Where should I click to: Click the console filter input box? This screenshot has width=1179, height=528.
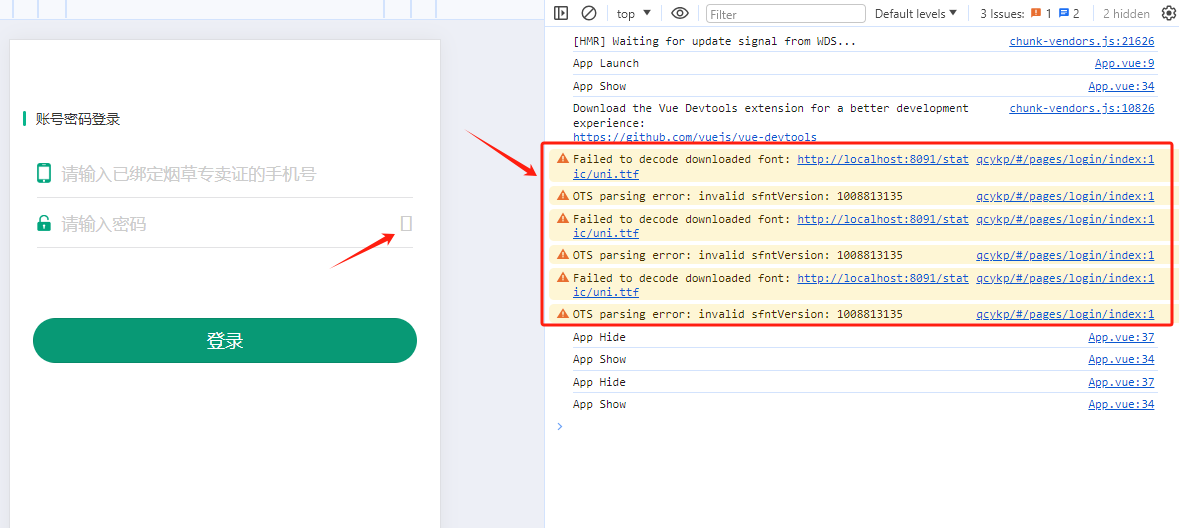coord(785,14)
